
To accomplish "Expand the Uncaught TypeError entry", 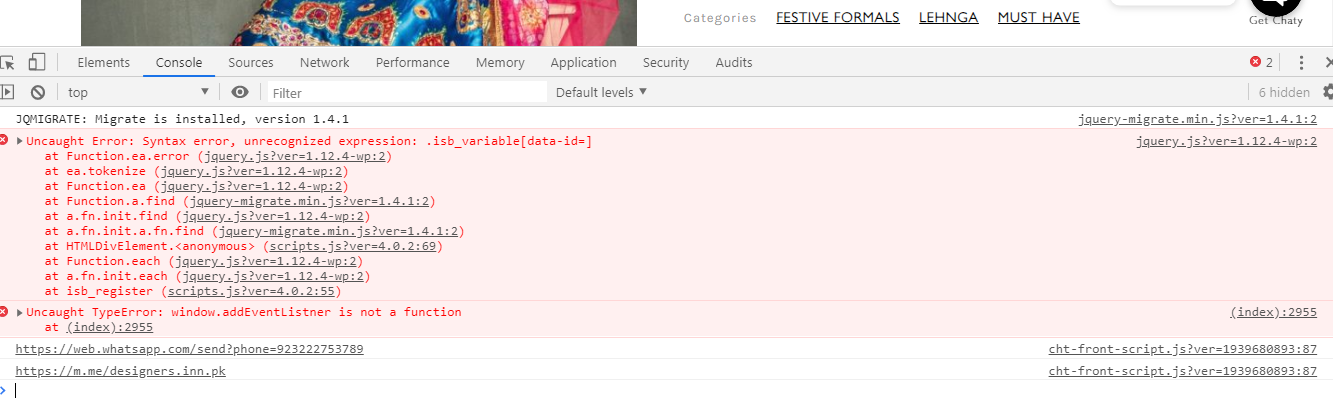I will (x=20, y=312).
